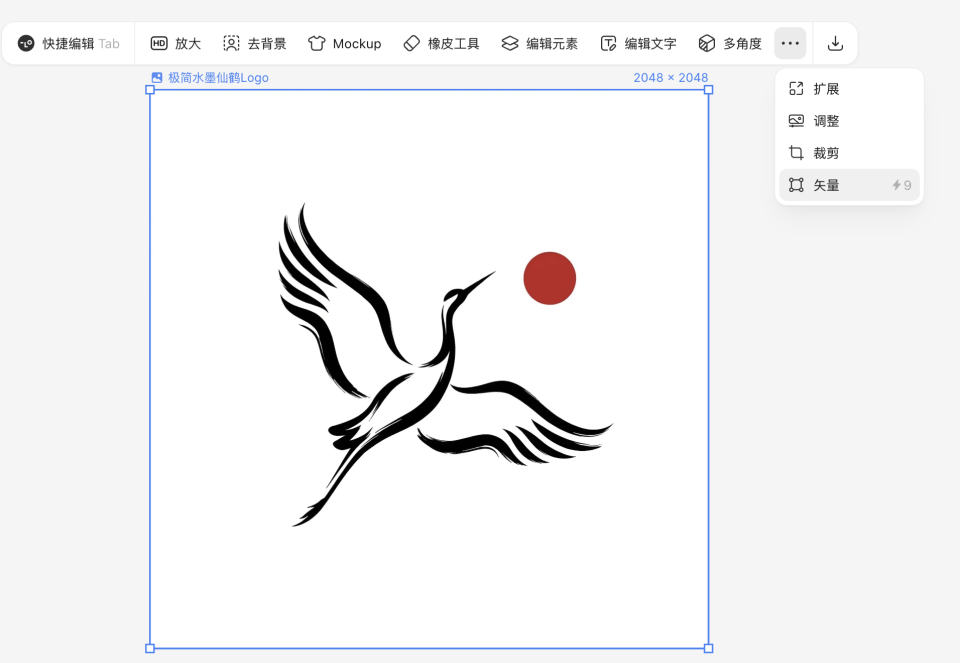Open the Mockup t-shirt tool
Viewport: 960px width, 663px height.
point(345,43)
